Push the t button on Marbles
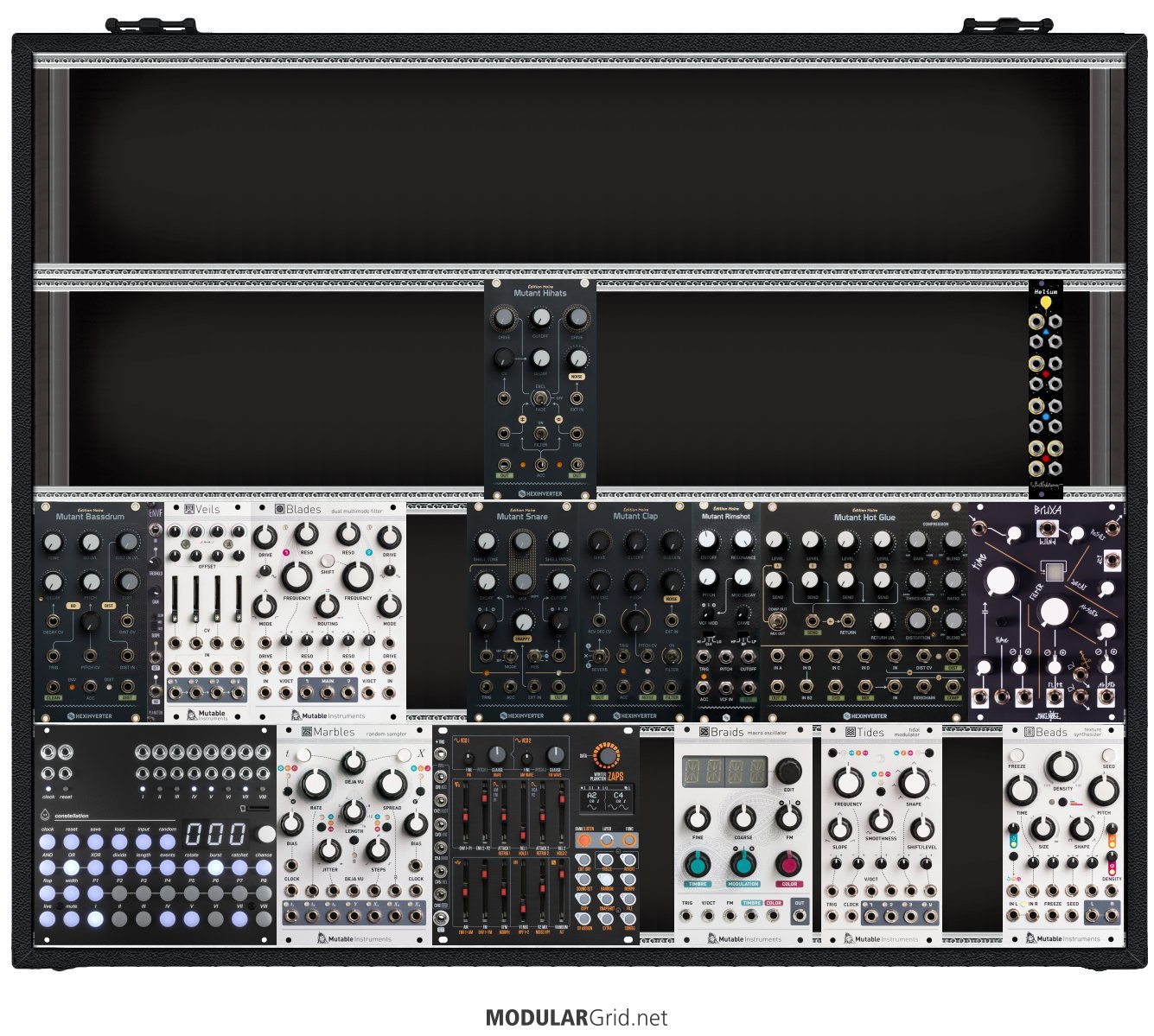The image size is (1154, 1036). click(x=303, y=756)
